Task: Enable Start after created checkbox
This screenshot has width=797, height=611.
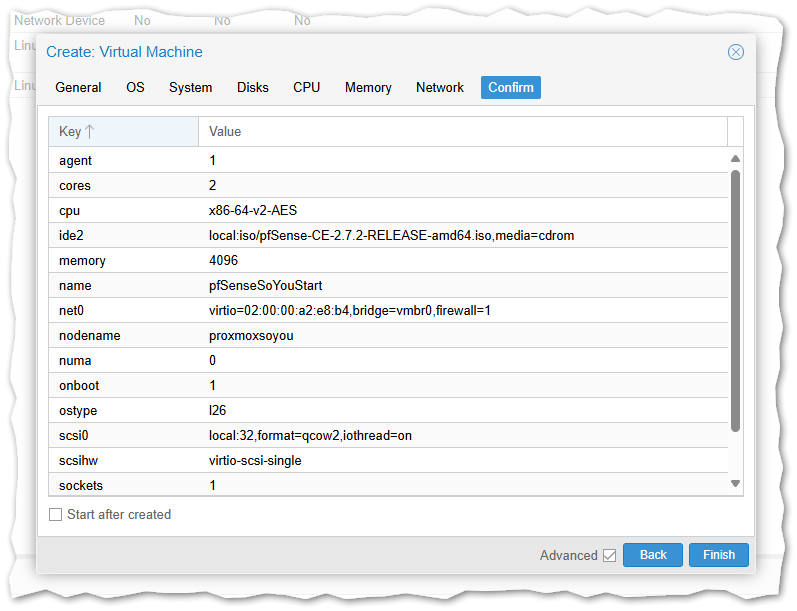Action: coord(56,515)
